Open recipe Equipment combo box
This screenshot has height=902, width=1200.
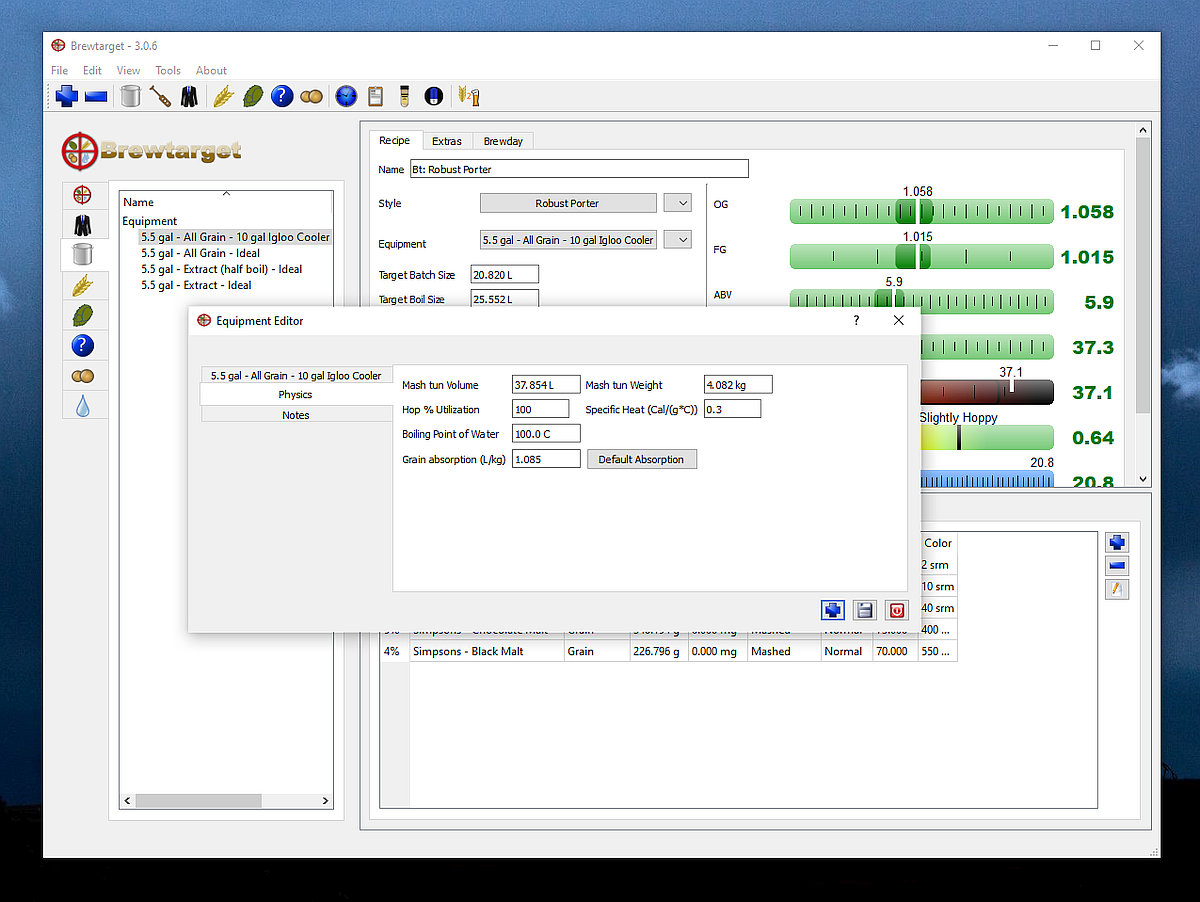(x=568, y=240)
